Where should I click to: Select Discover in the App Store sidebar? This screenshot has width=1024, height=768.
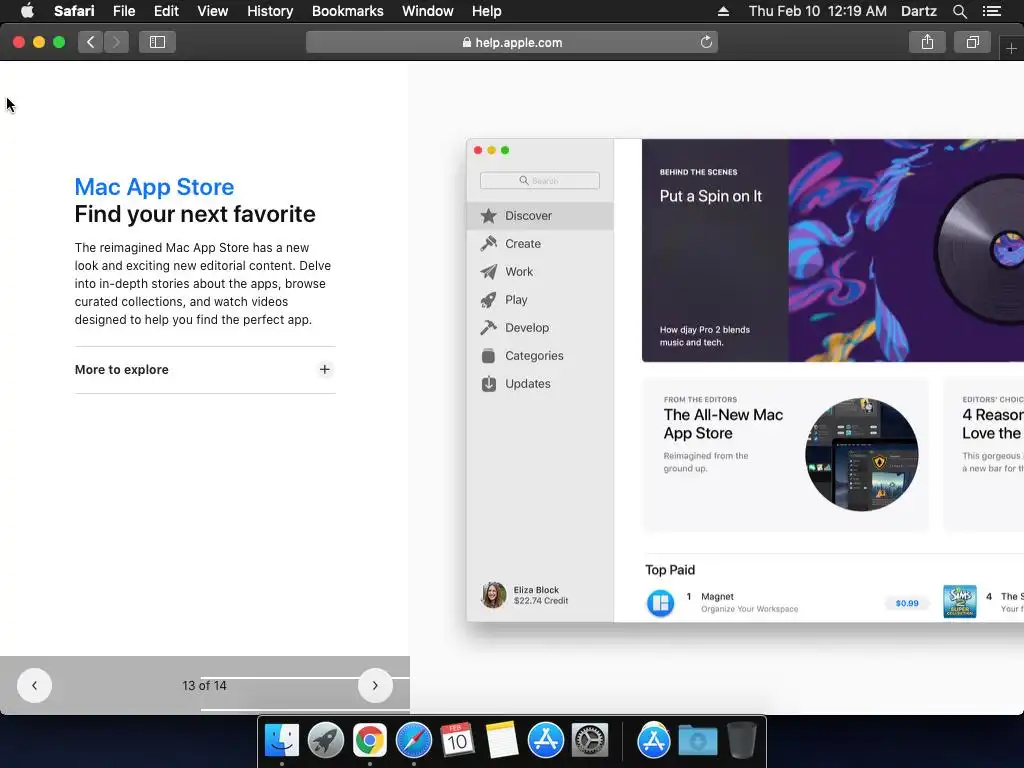(540, 216)
